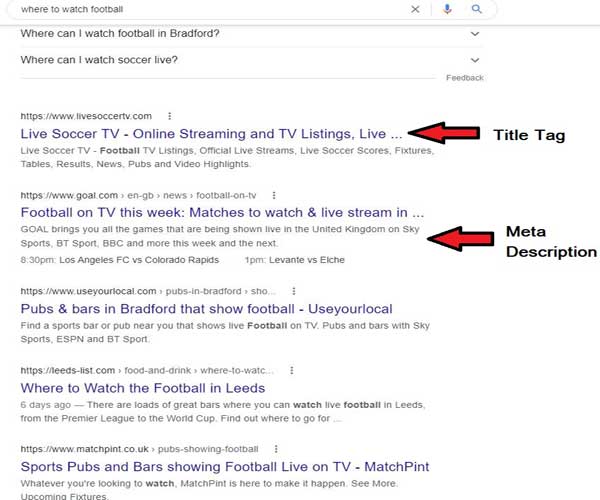600x500 pixels.
Task: Open "Pubs & bars in Bradford" result
Action: (207, 309)
